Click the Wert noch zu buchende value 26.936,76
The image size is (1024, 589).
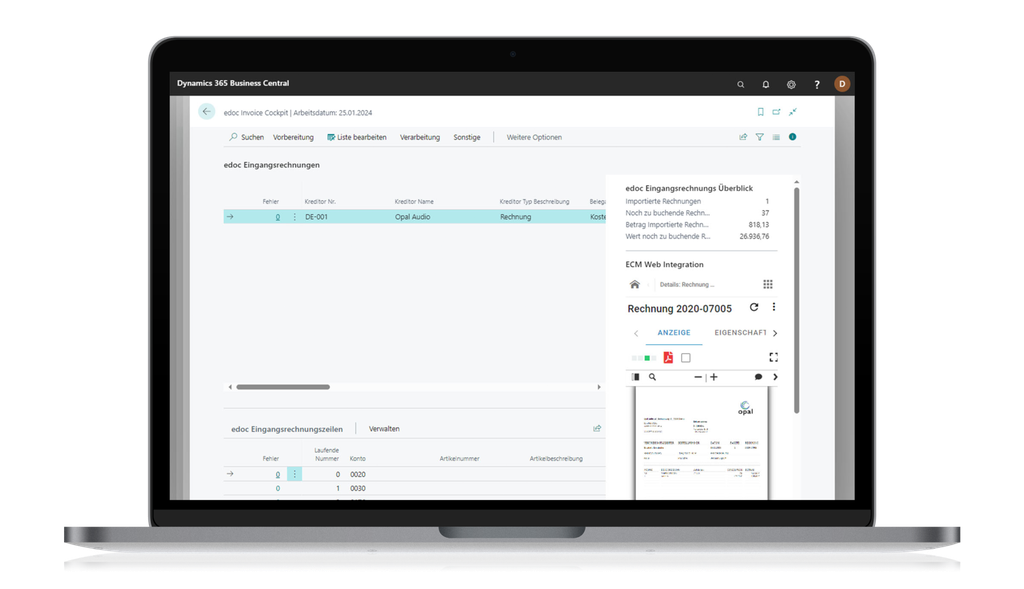[754, 236]
